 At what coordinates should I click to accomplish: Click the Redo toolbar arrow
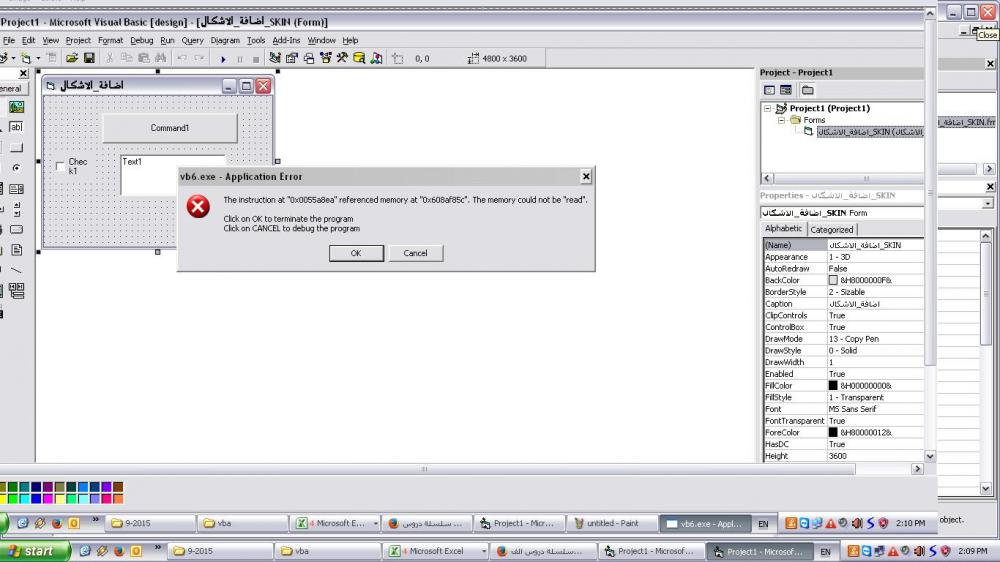tap(199, 58)
